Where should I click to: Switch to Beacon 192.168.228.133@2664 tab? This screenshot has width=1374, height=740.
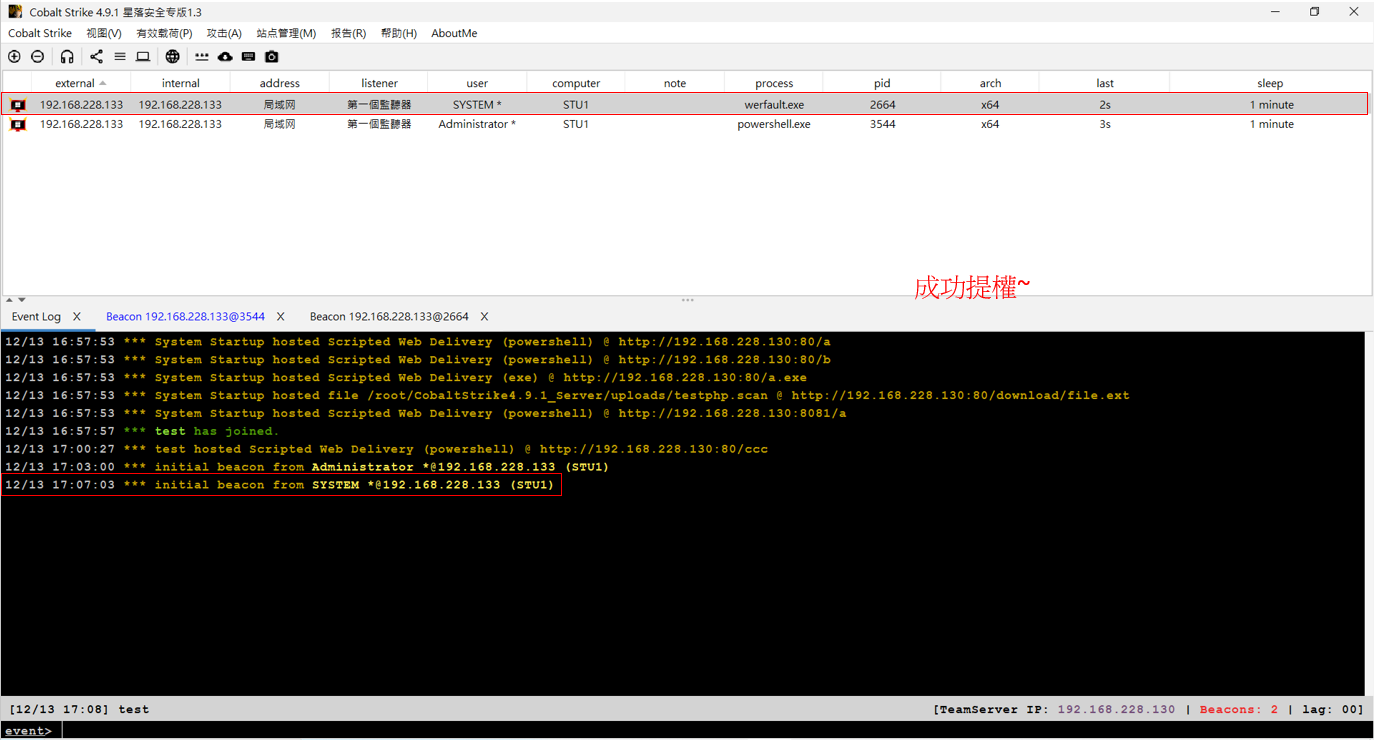tap(389, 317)
